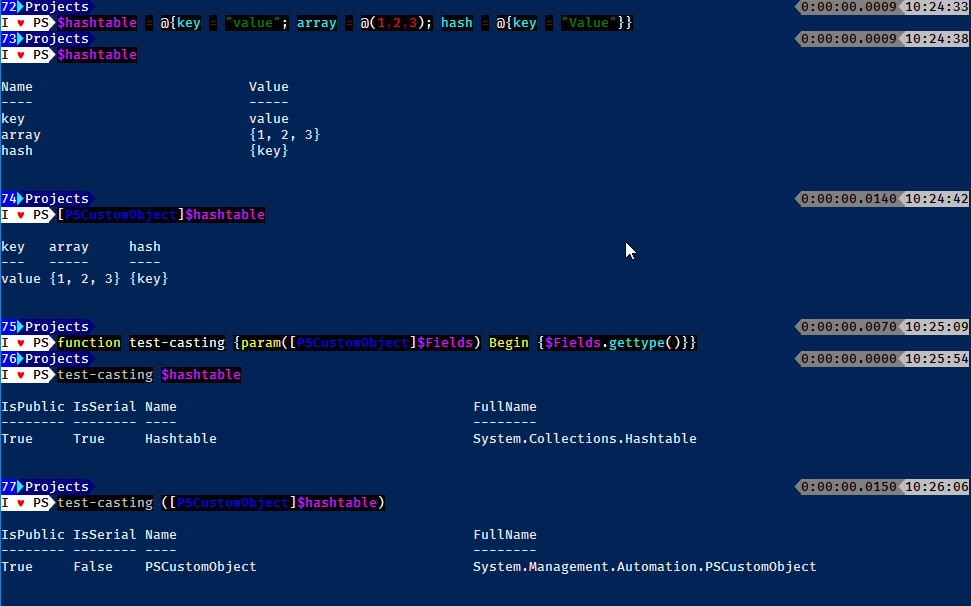
Task: Click the "{1, 2, 3}" value in array row
Action: click(285, 134)
